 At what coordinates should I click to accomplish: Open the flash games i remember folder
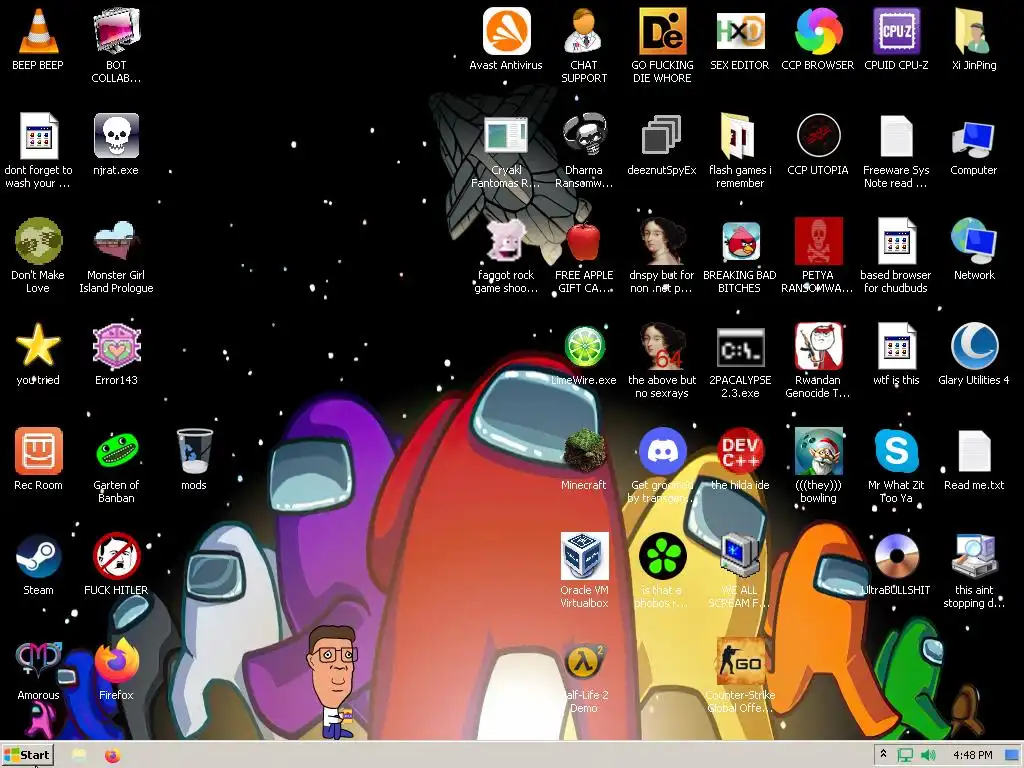point(739,136)
